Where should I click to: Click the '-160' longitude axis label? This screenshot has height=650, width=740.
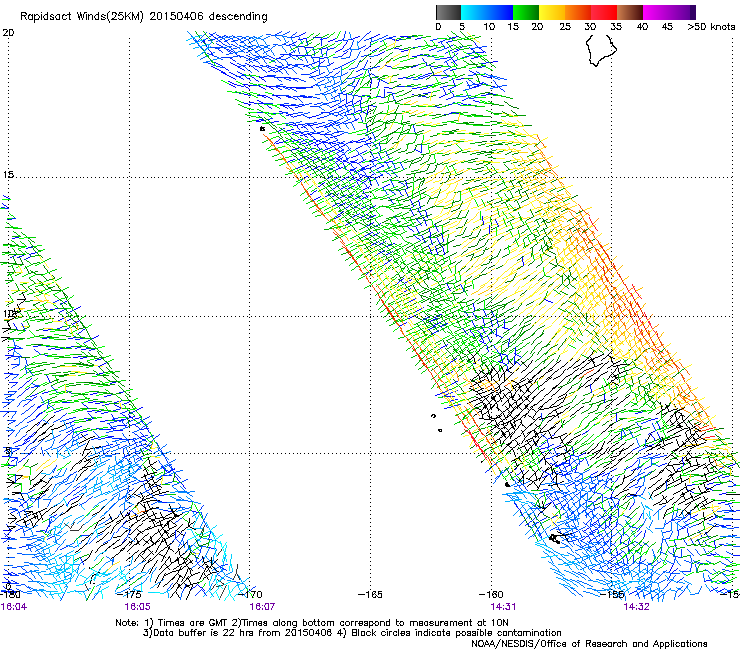[x=491, y=594]
